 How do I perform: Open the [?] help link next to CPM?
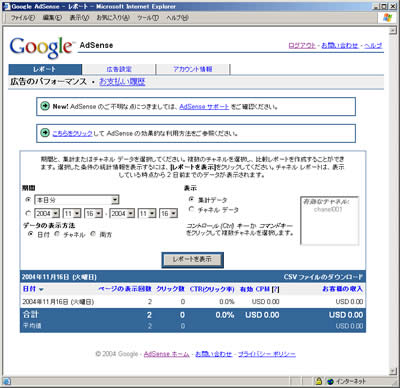275,289
